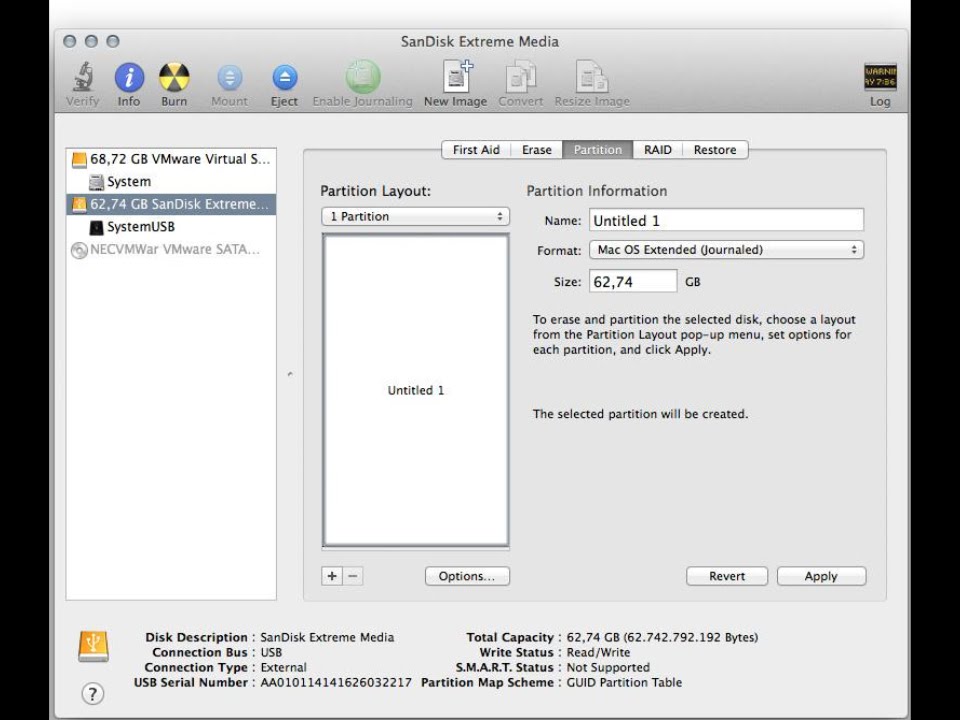Create a New Image from the toolbar

(457, 77)
